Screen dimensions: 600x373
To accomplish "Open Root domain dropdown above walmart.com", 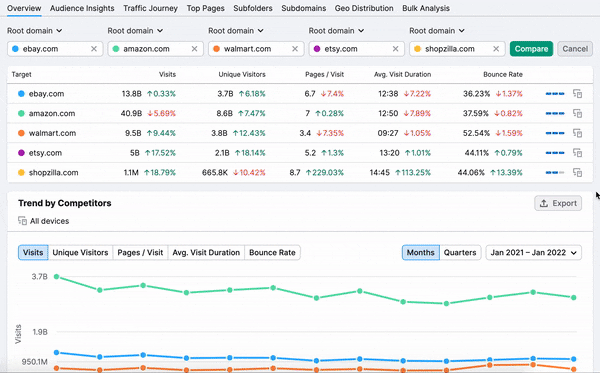I will click(x=236, y=31).
